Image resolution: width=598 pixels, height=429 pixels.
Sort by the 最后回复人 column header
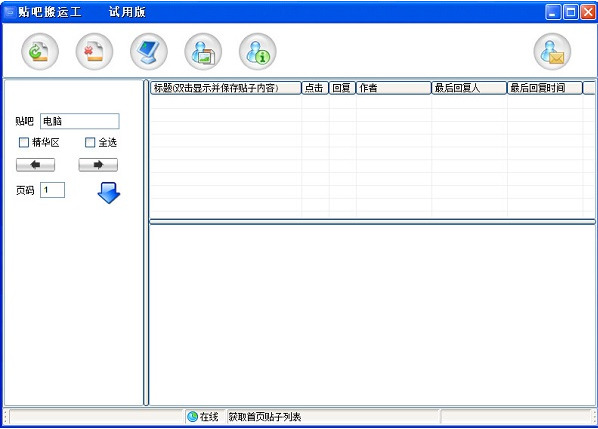pyautogui.click(x=469, y=88)
